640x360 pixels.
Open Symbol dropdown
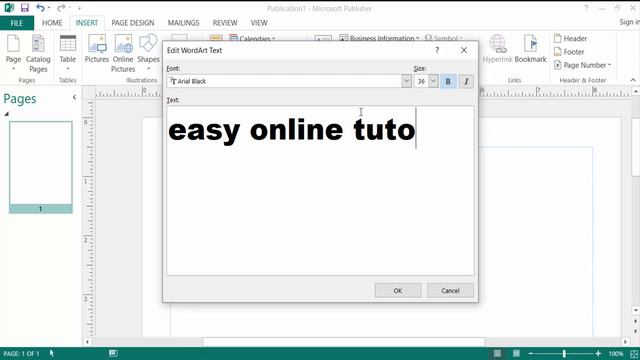pos(444,38)
